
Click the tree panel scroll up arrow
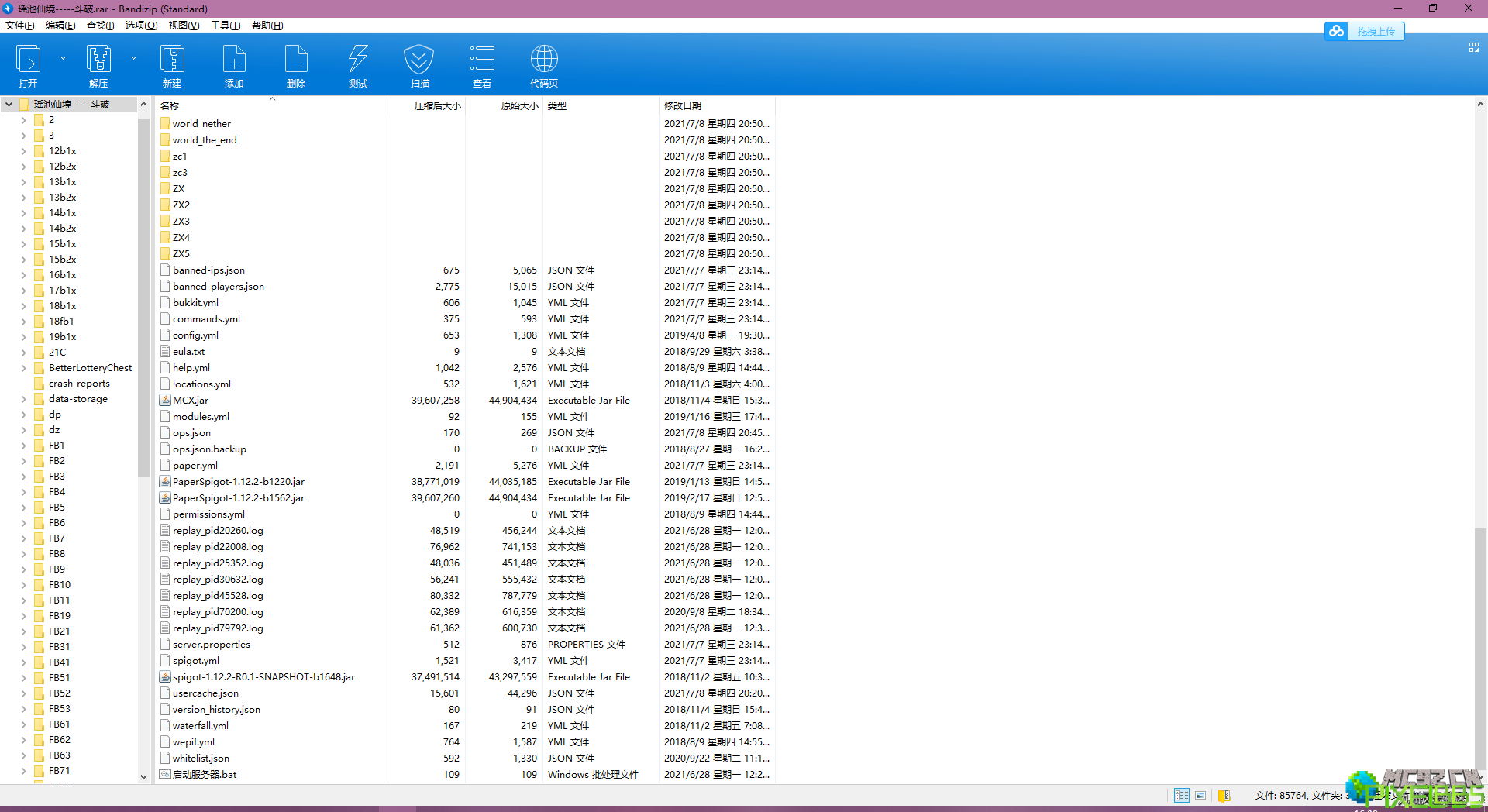(x=143, y=104)
